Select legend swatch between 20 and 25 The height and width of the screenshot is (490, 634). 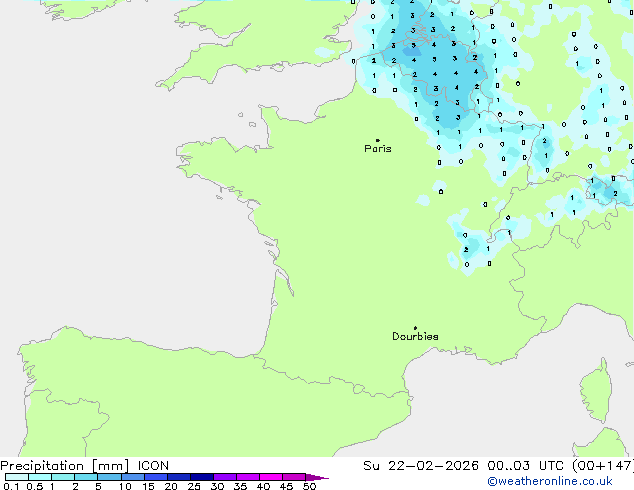(179, 477)
